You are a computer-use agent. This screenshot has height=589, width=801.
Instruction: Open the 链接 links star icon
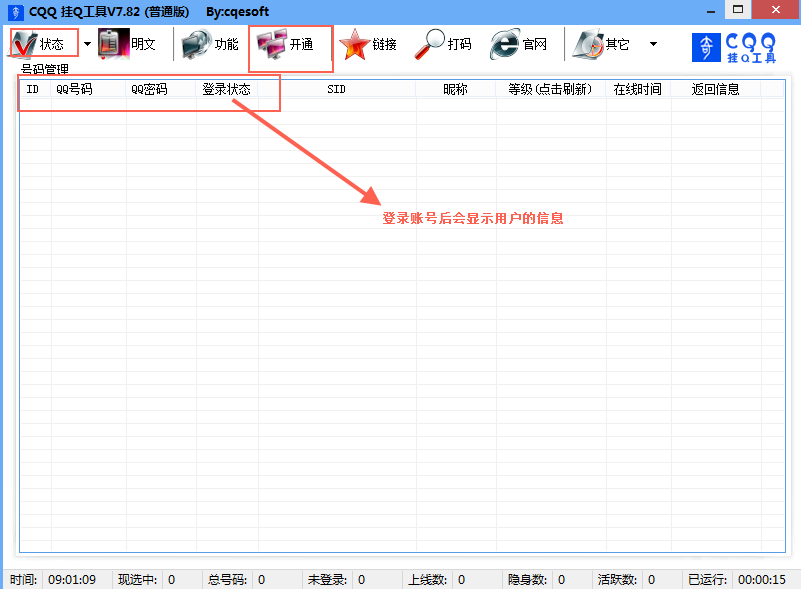point(358,43)
